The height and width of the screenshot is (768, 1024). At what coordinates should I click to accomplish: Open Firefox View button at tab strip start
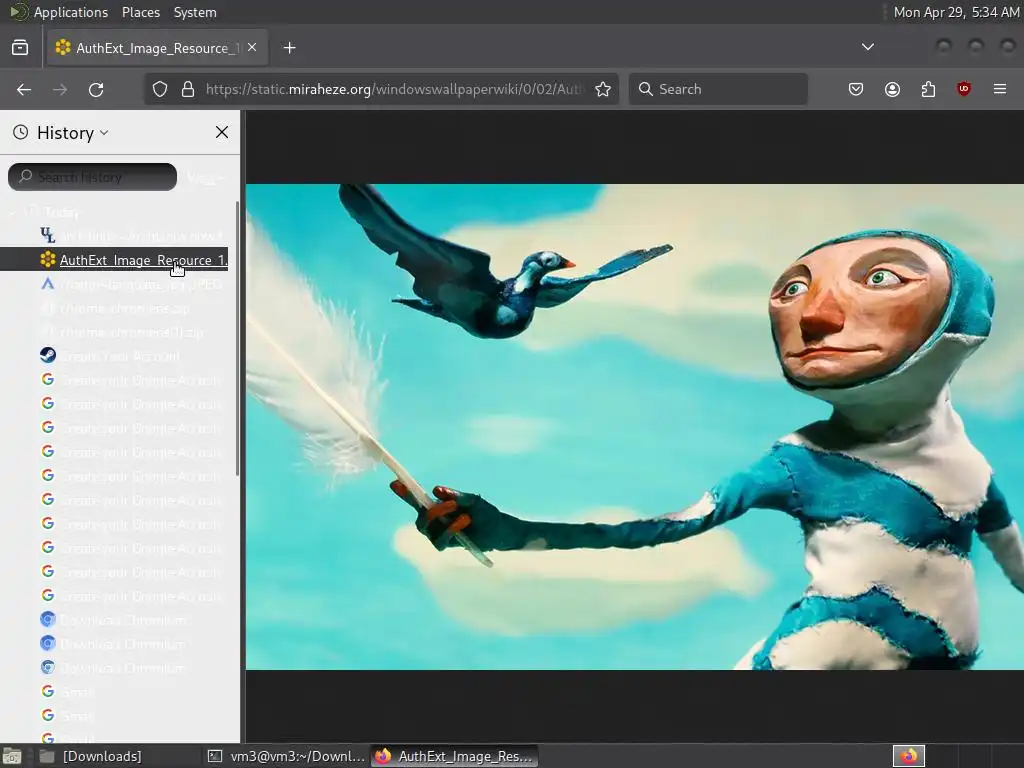point(20,48)
